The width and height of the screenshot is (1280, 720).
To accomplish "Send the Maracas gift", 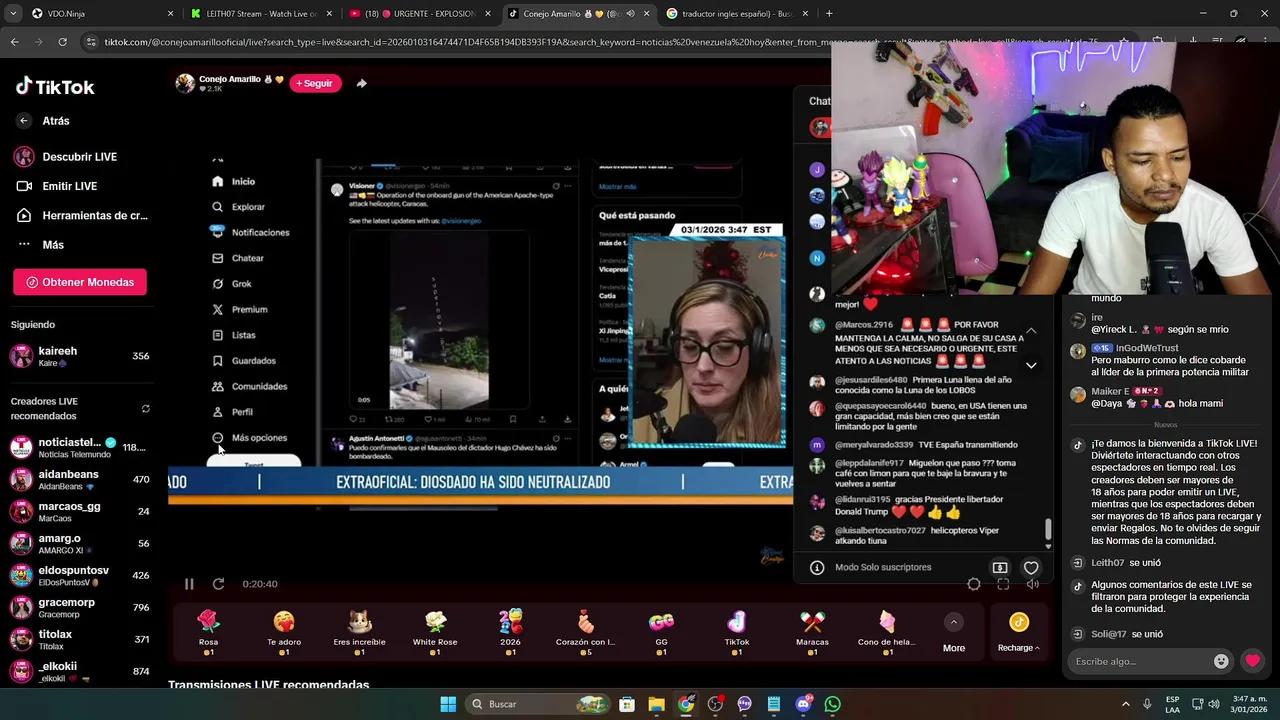I will tap(812, 632).
